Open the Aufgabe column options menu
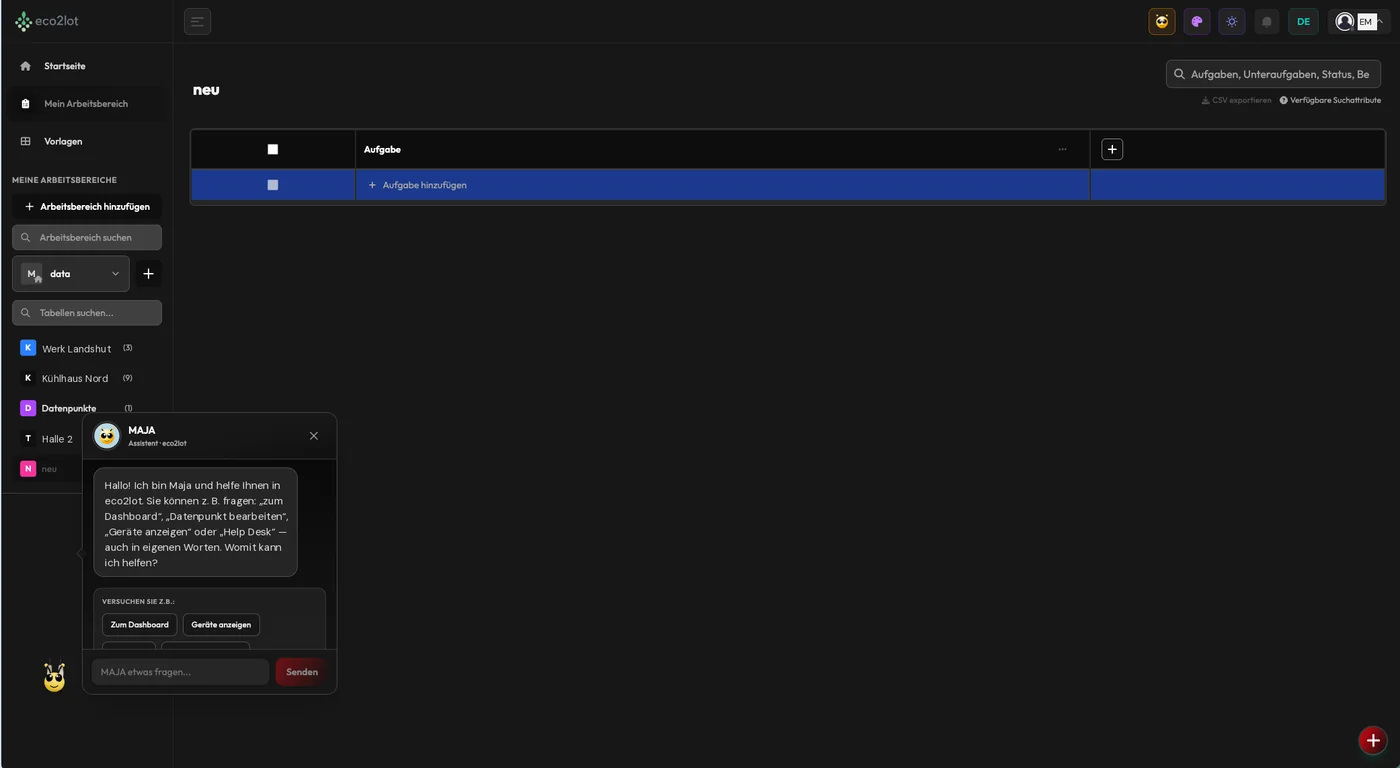1400x768 pixels. (x=1062, y=150)
